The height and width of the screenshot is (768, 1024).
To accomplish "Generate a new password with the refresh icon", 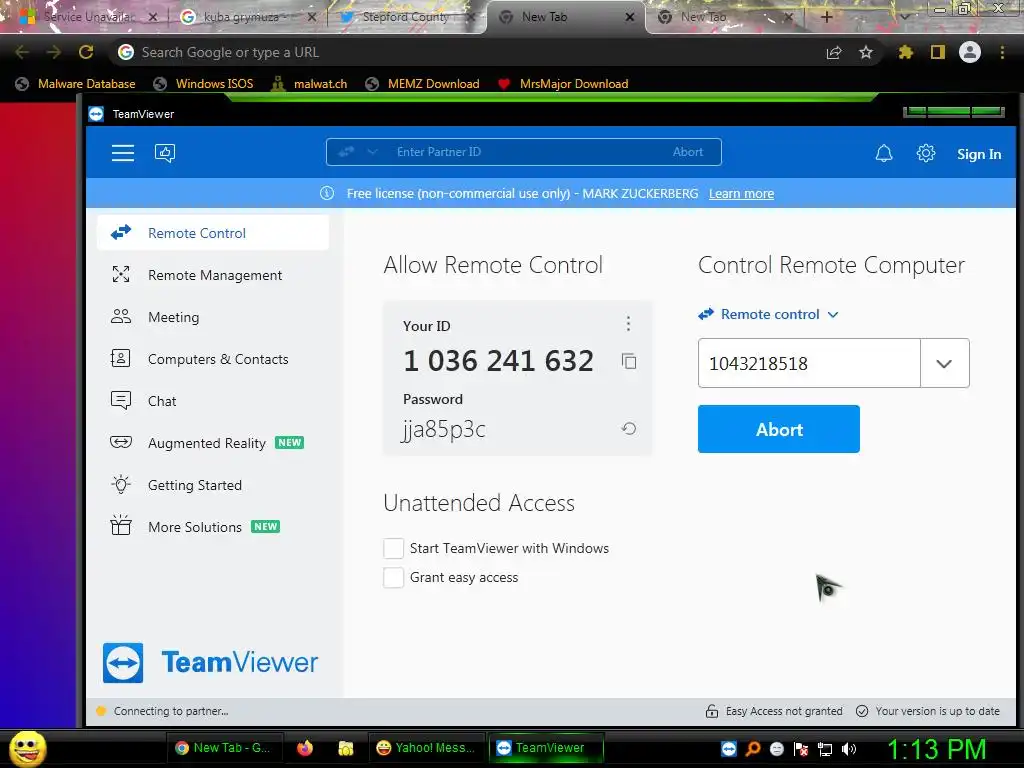I will [x=628, y=428].
